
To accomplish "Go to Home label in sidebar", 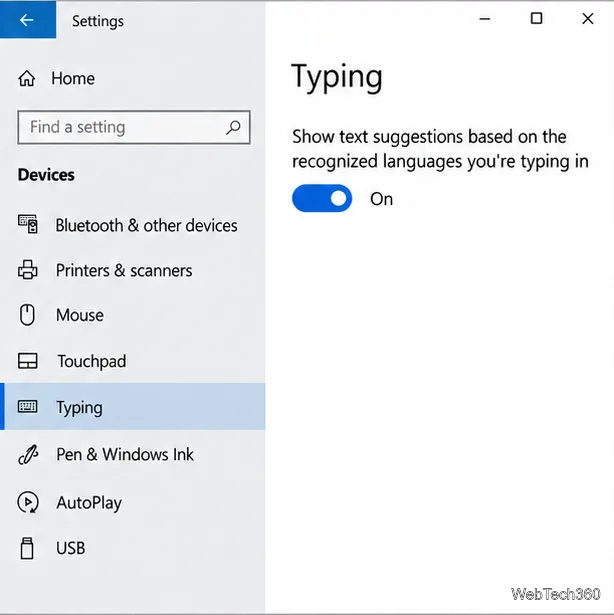I will pos(73,78).
